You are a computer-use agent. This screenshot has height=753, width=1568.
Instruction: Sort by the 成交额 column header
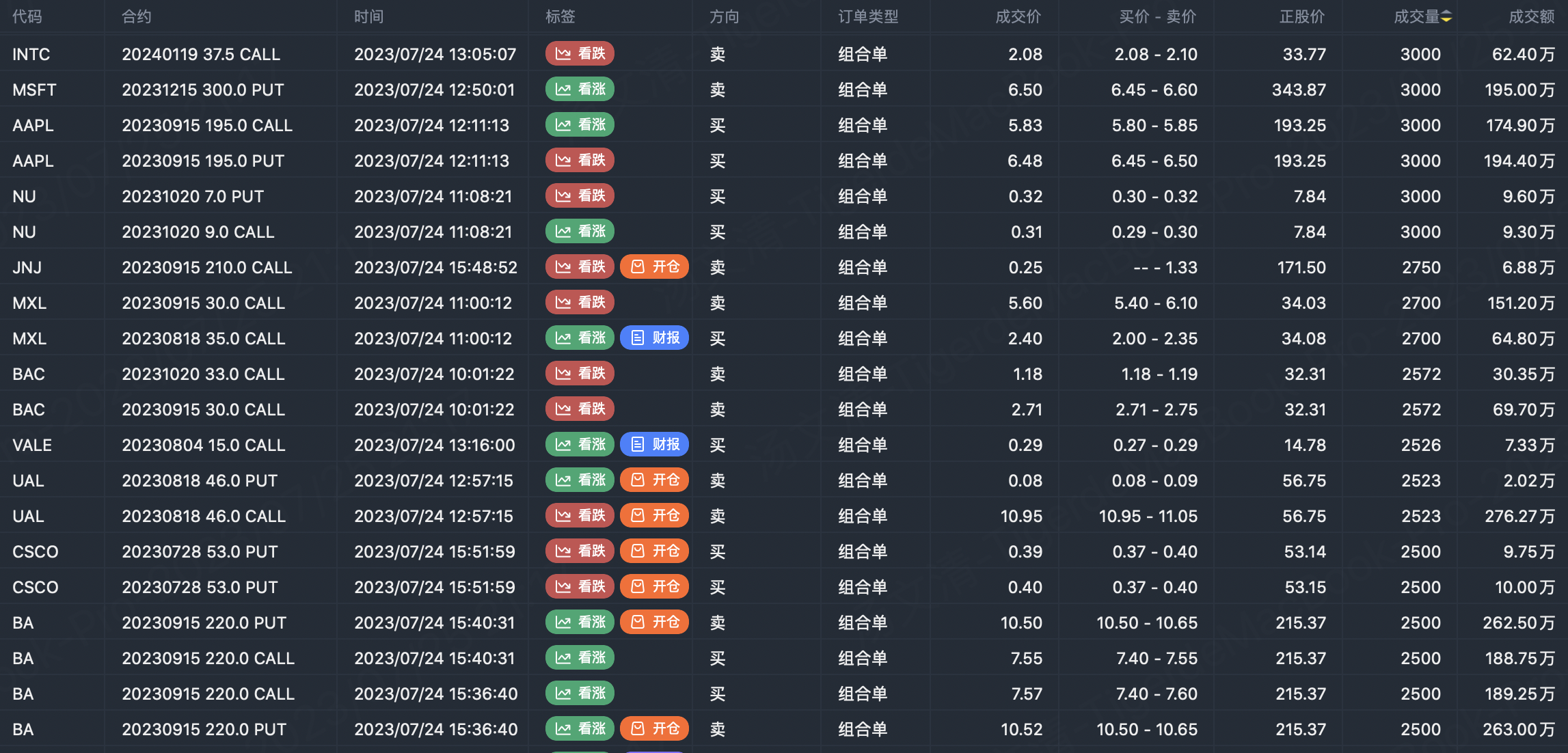pos(1532,16)
